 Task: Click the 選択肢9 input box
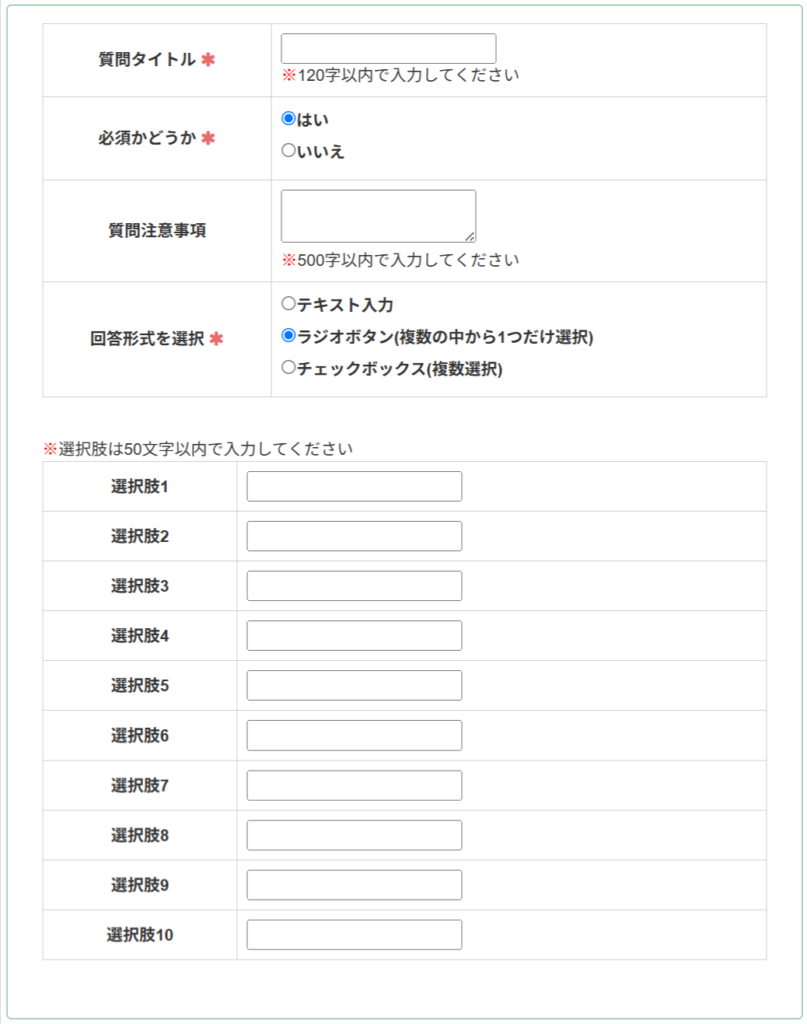click(x=355, y=885)
